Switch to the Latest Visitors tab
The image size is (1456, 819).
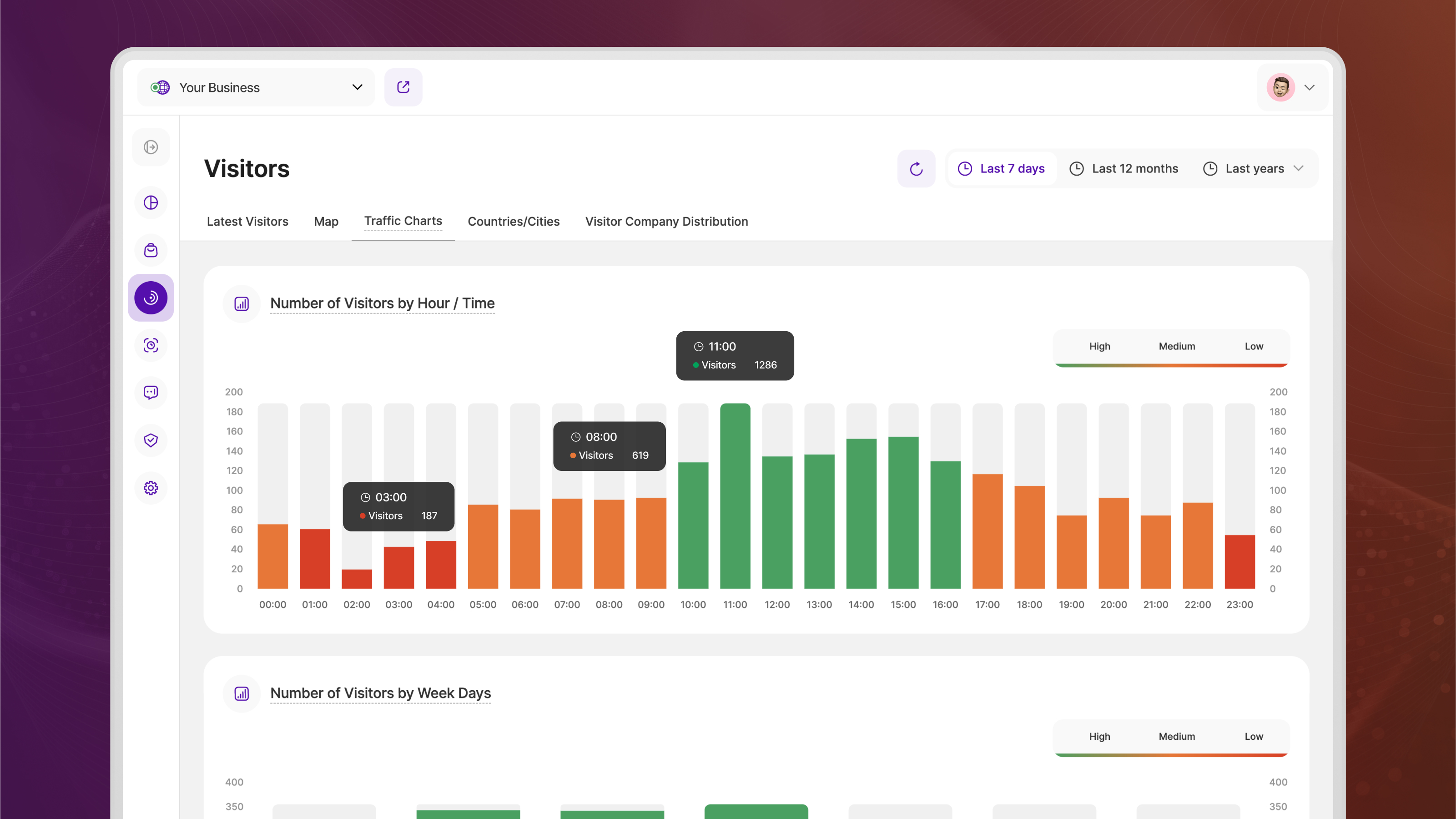247,221
